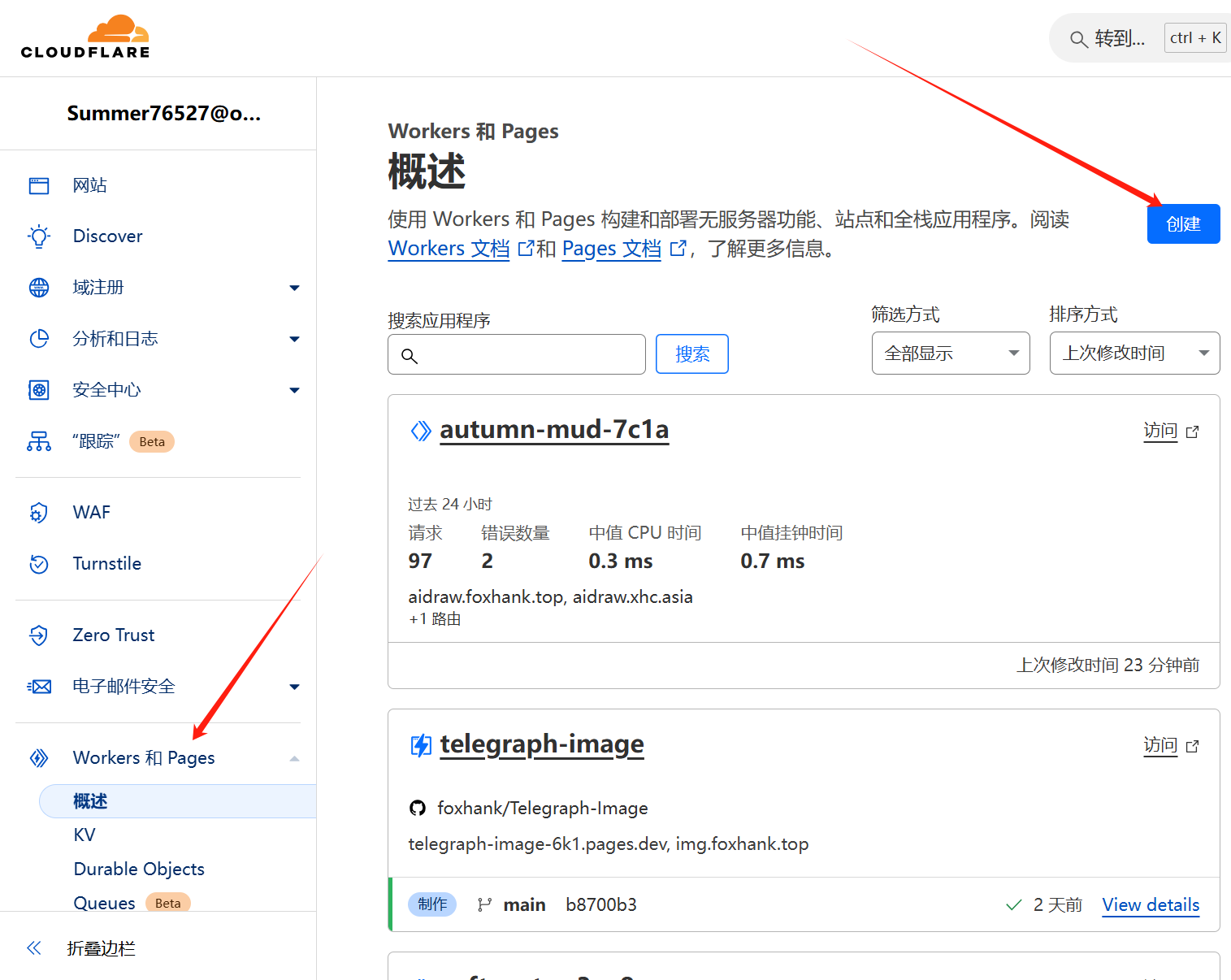Open the KV submenu item
The width and height of the screenshot is (1231, 980).
point(85,835)
